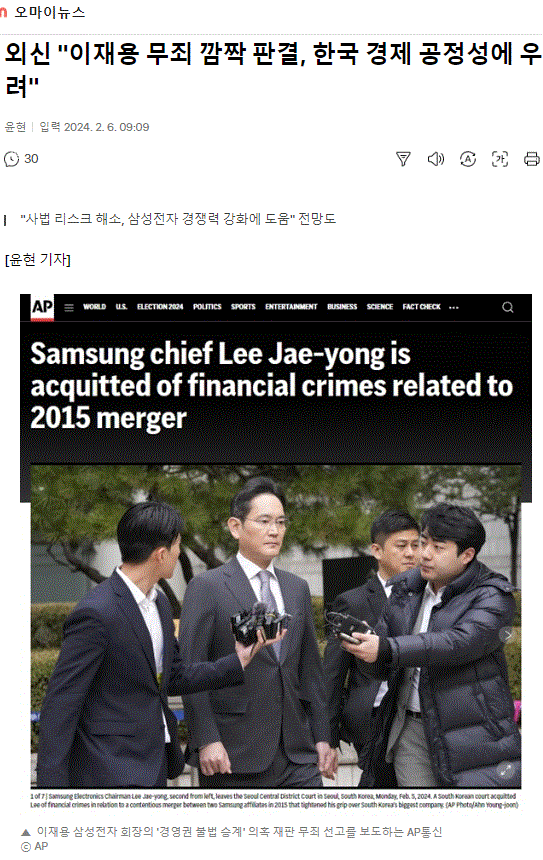
Task: Click the Samsung chief acquittal headline
Action: pyautogui.click(x=272, y=386)
